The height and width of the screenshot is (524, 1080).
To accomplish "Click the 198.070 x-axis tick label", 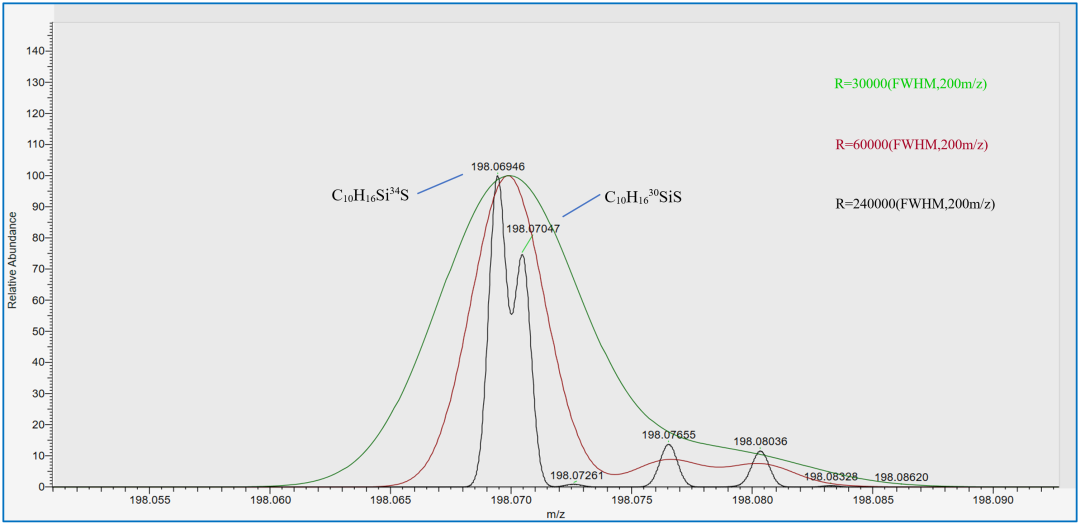I will coord(511,501).
